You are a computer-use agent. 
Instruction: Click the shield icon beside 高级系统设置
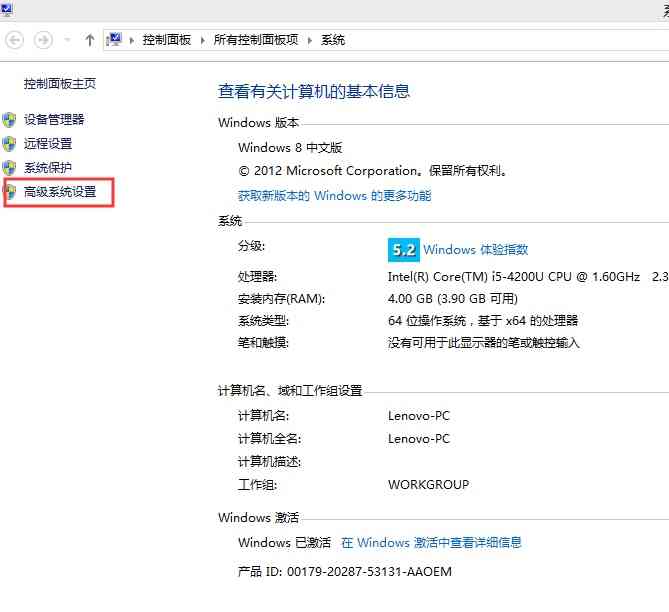pos(11,192)
